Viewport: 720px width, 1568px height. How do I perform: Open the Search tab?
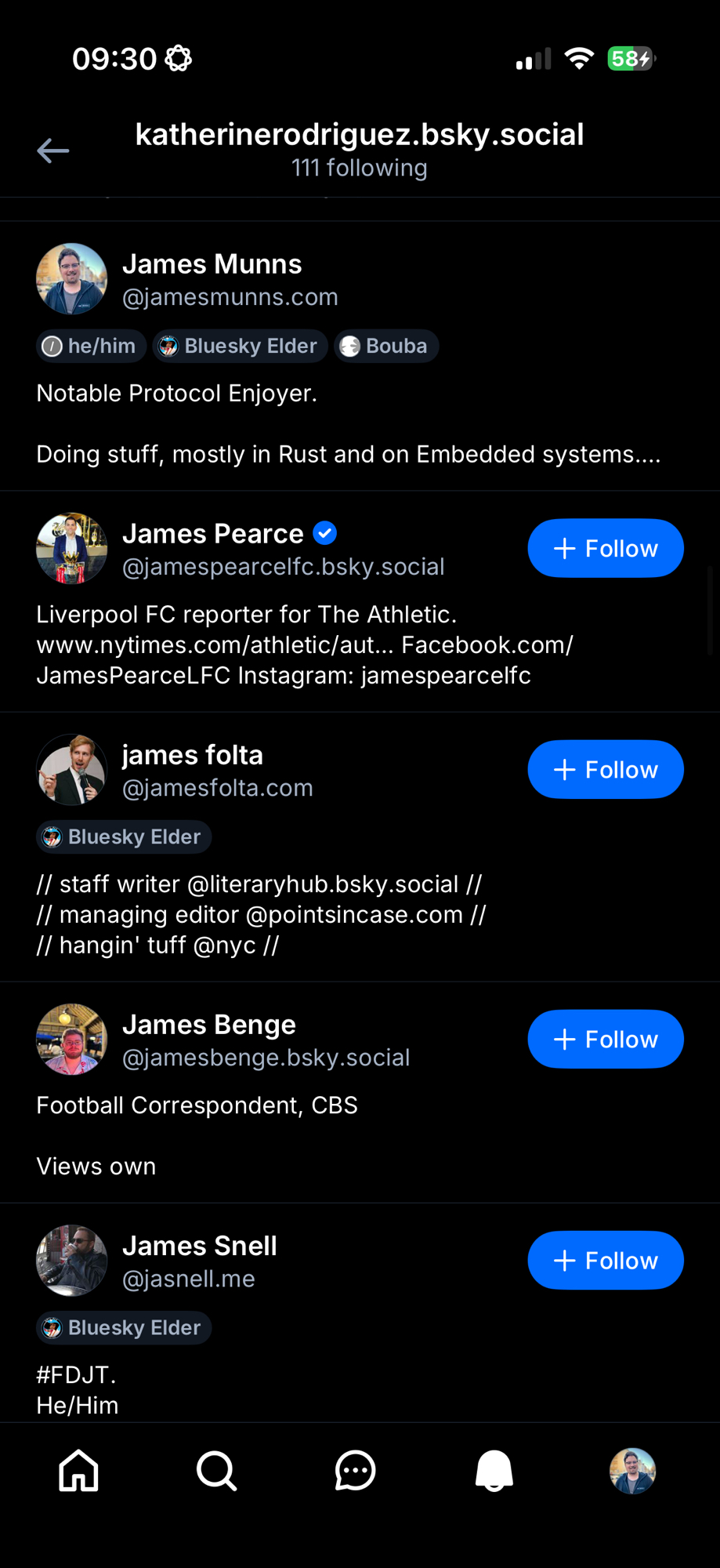pyautogui.click(x=217, y=1470)
